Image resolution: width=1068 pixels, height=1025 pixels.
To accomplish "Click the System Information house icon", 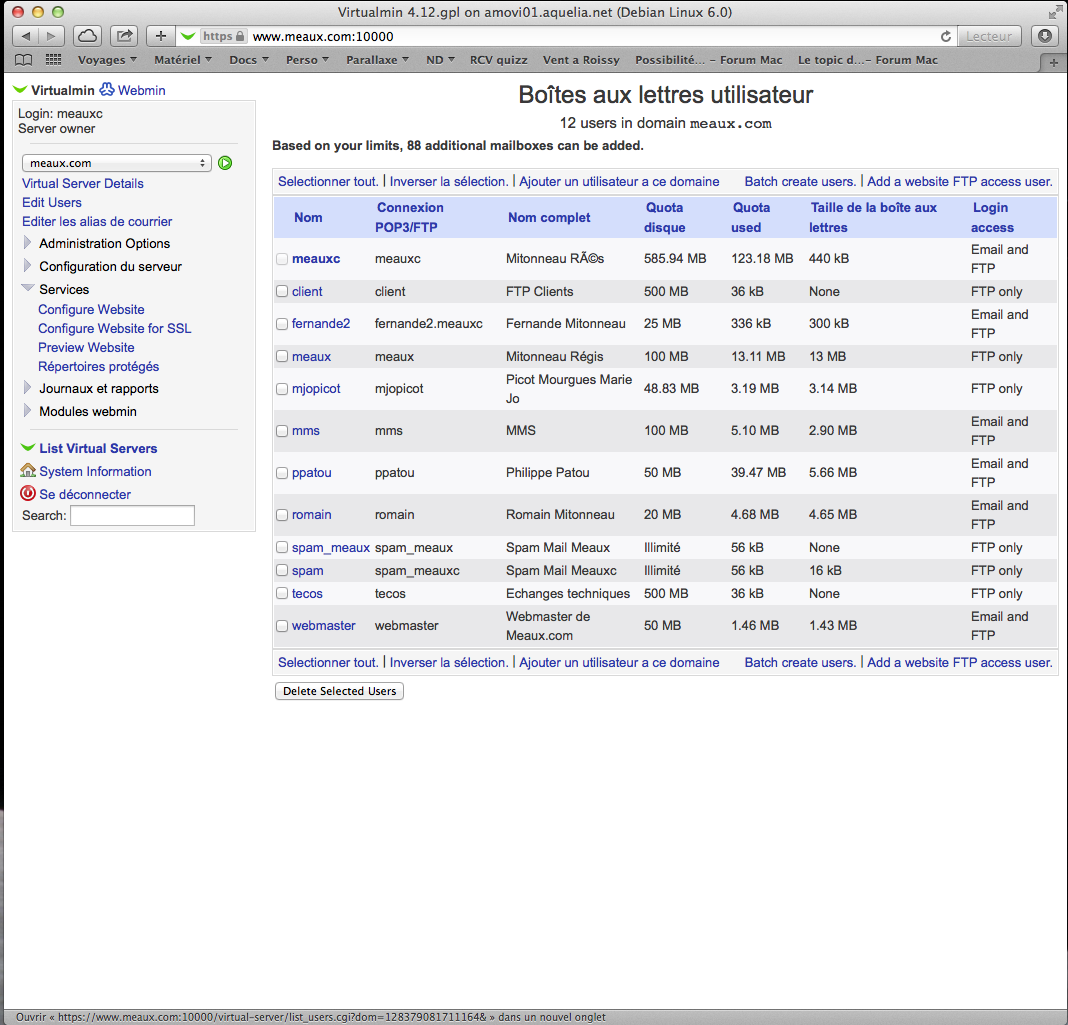I will [x=28, y=471].
